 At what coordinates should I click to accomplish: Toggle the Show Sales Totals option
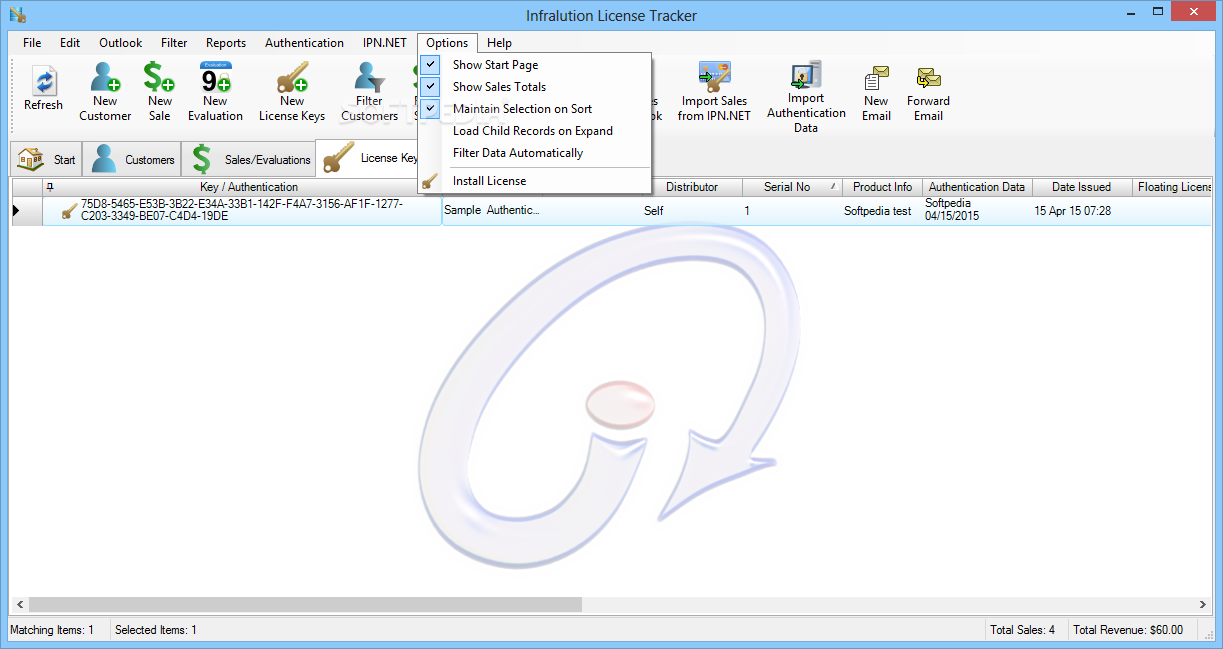tap(535, 87)
